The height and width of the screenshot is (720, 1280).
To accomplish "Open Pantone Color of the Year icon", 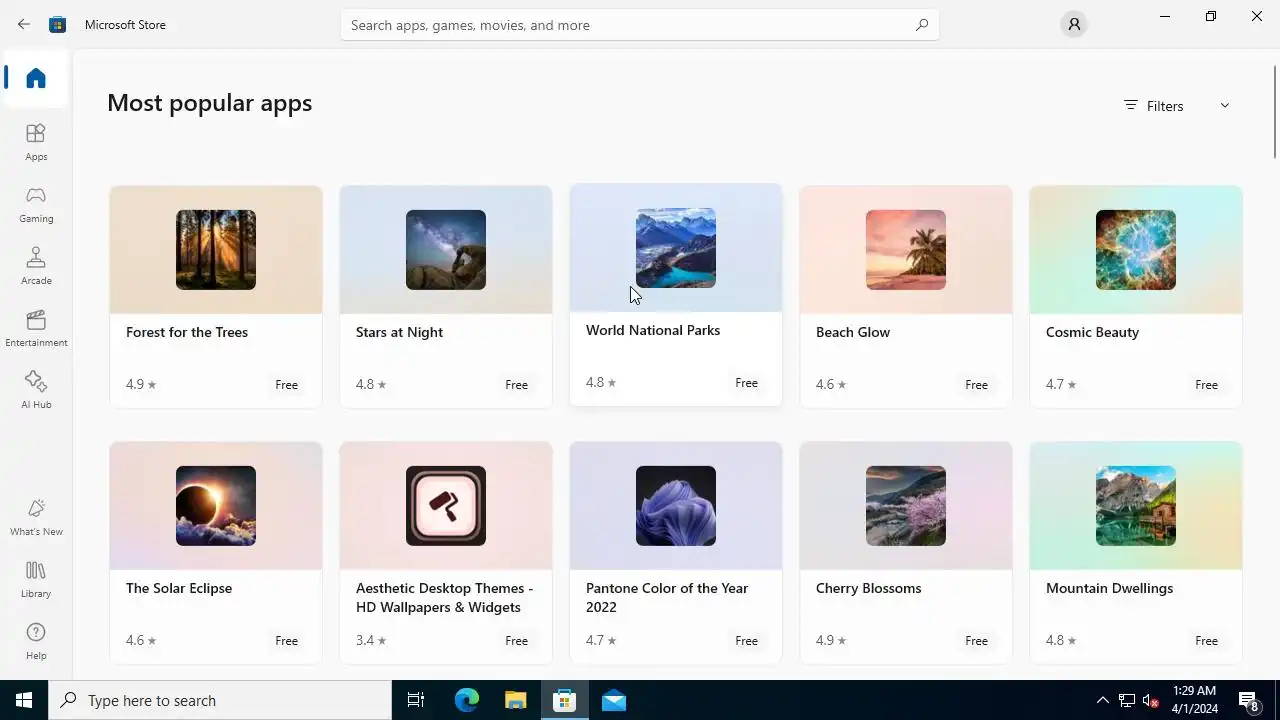I will point(676,506).
